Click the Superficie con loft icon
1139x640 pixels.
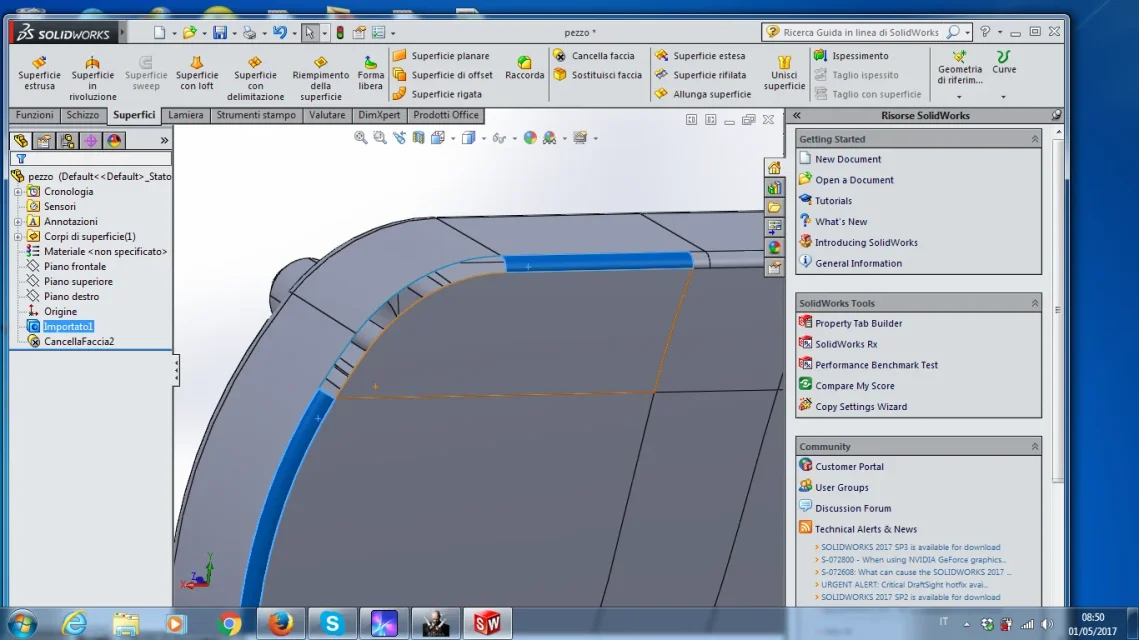[197, 72]
